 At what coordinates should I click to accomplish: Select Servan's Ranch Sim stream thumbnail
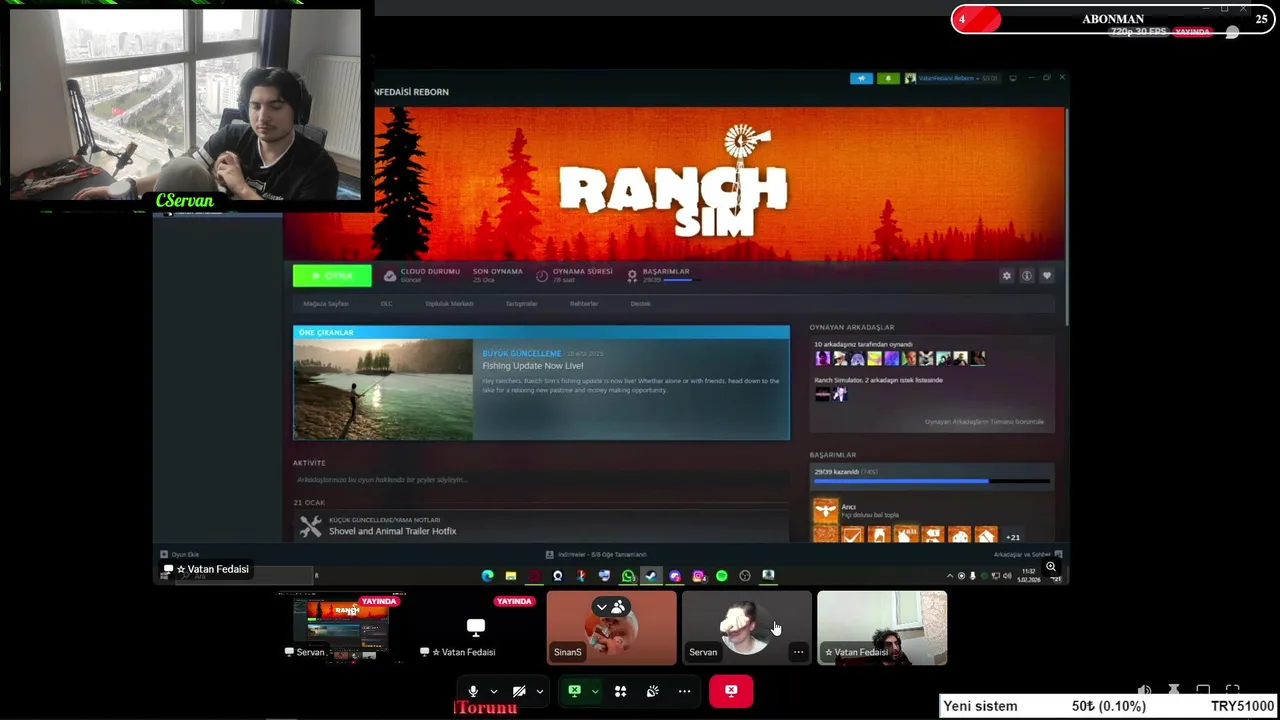pos(341,627)
